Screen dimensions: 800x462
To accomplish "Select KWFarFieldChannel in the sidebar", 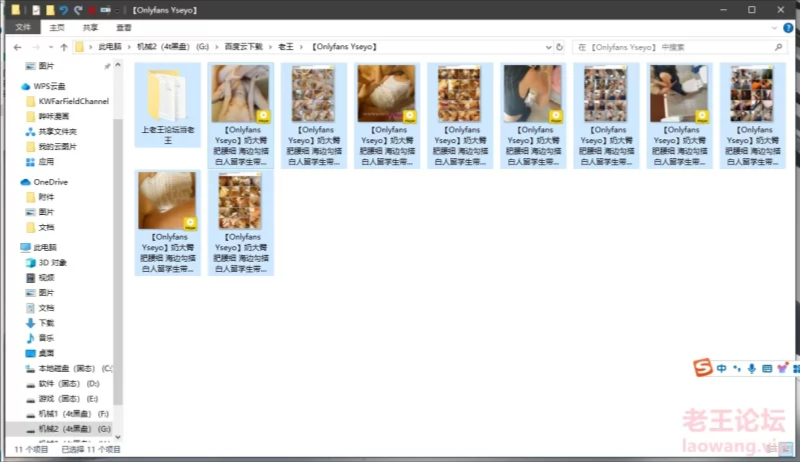I will [73, 101].
